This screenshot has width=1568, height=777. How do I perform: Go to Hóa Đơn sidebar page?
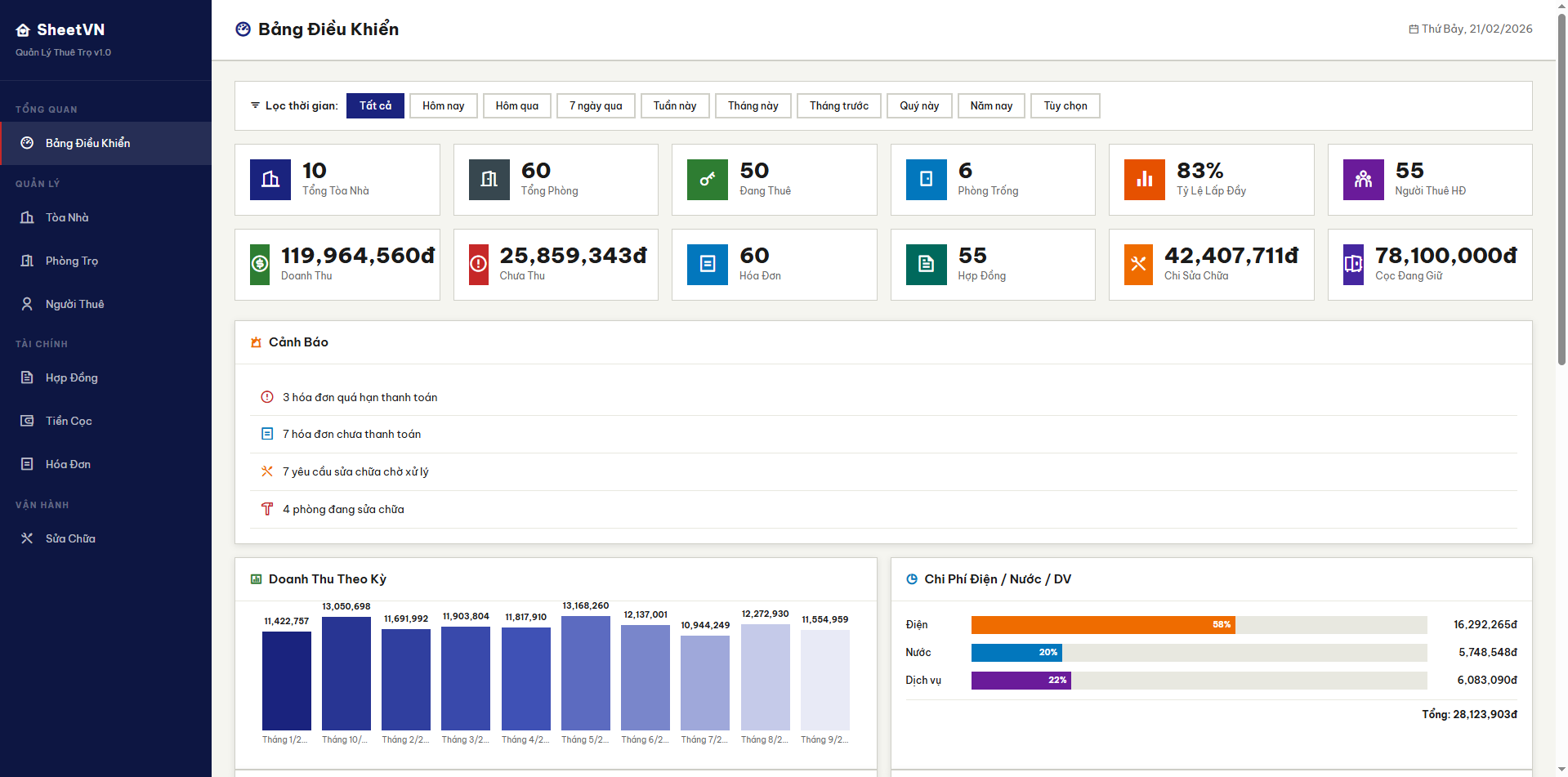pos(68,464)
